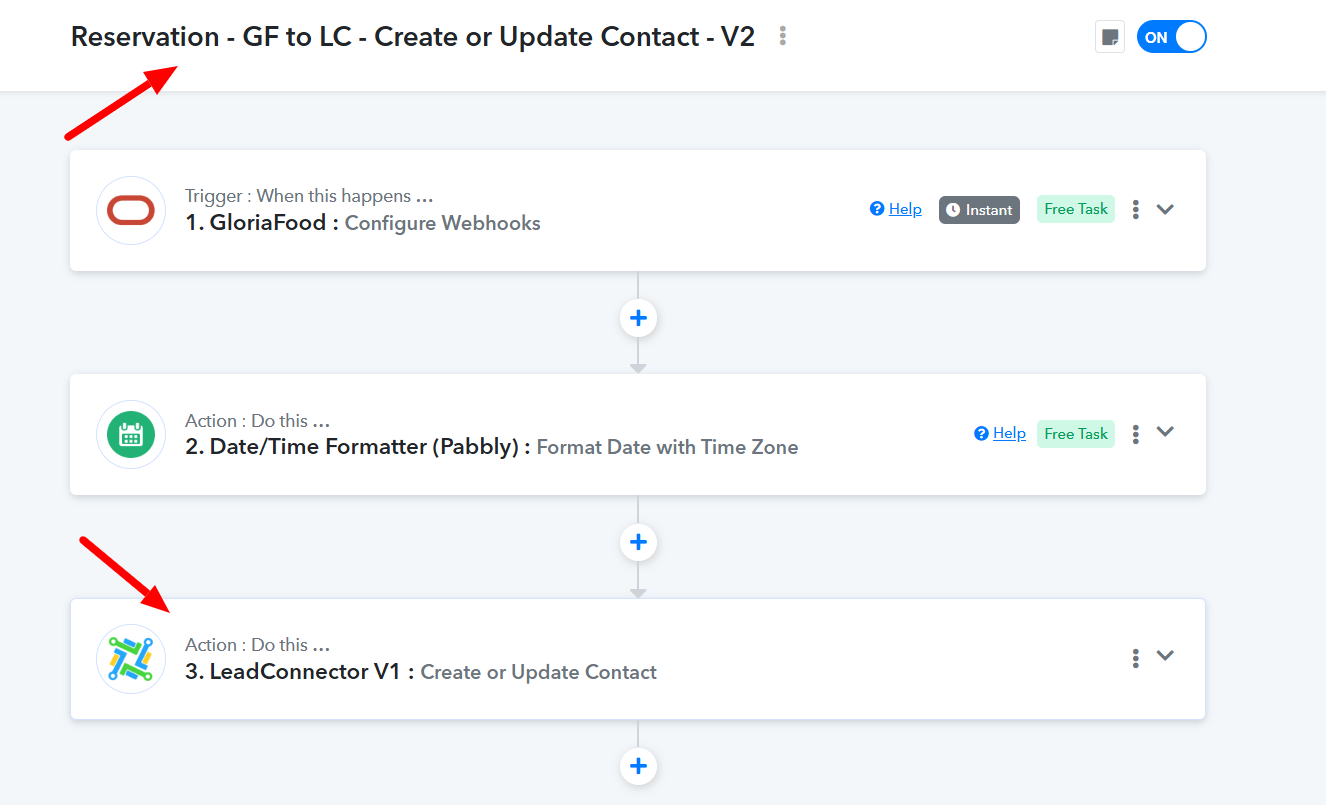Click the Date/Time Formatter calendar icon
This screenshot has width=1326, height=805.
tap(131, 434)
